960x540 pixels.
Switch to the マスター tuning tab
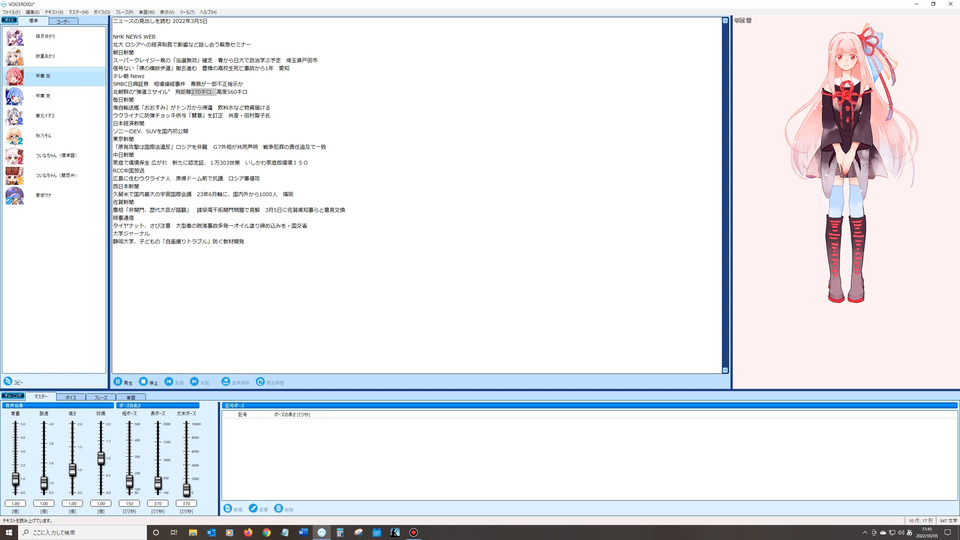click(40, 397)
